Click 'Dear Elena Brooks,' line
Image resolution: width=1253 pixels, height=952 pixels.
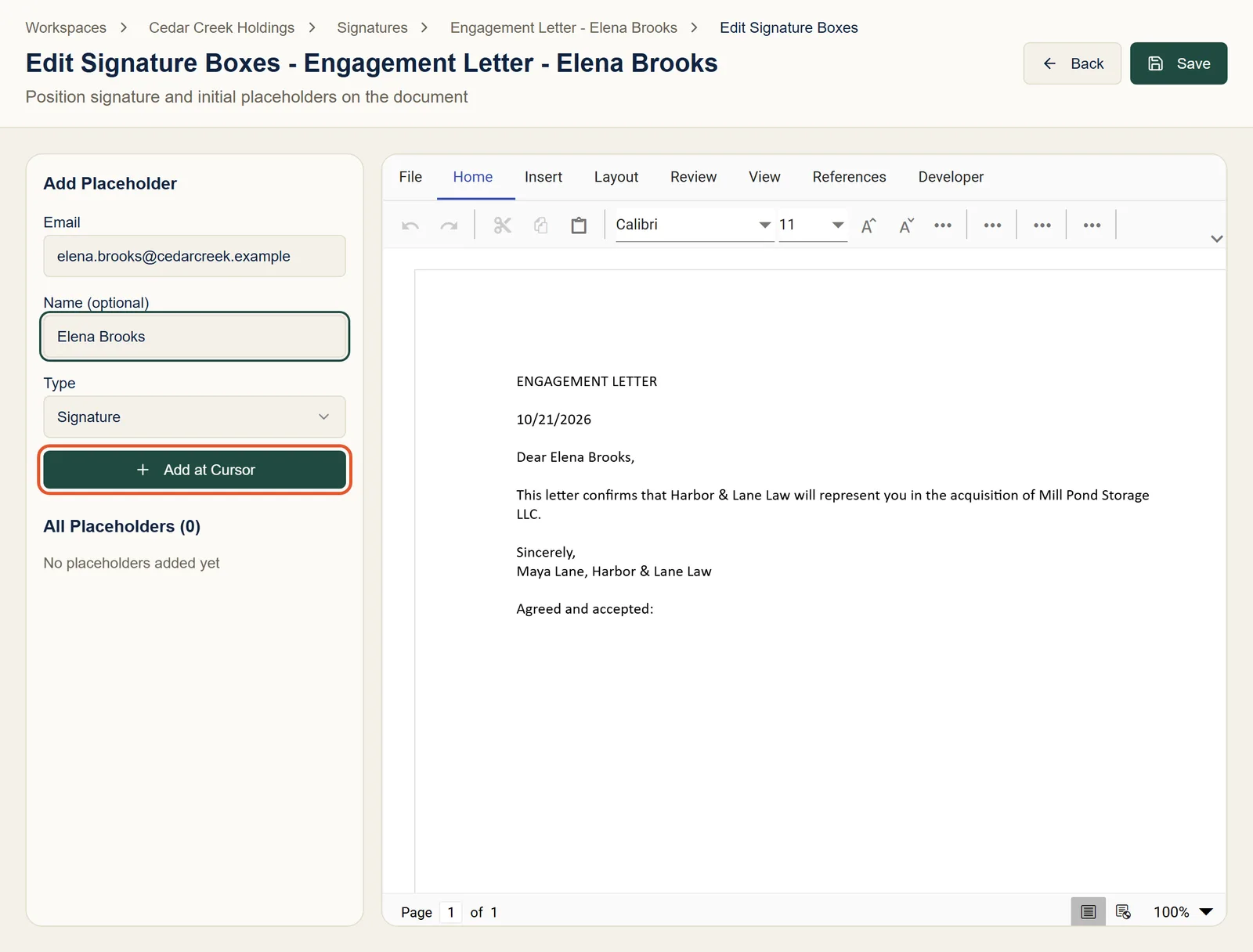pyautogui.click(x=576, y=457)
